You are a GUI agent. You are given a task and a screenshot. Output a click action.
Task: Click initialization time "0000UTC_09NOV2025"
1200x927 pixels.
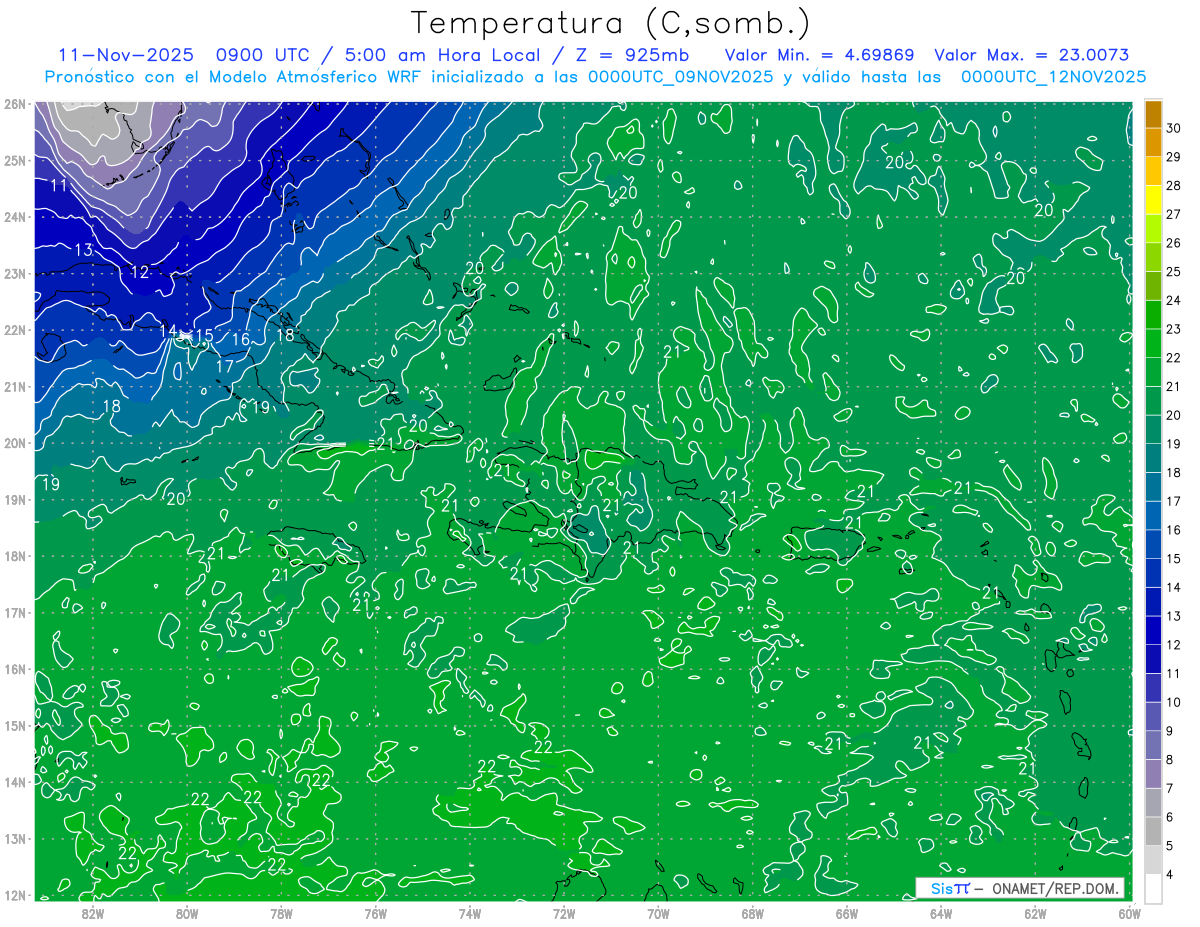[x=681, y=77]
